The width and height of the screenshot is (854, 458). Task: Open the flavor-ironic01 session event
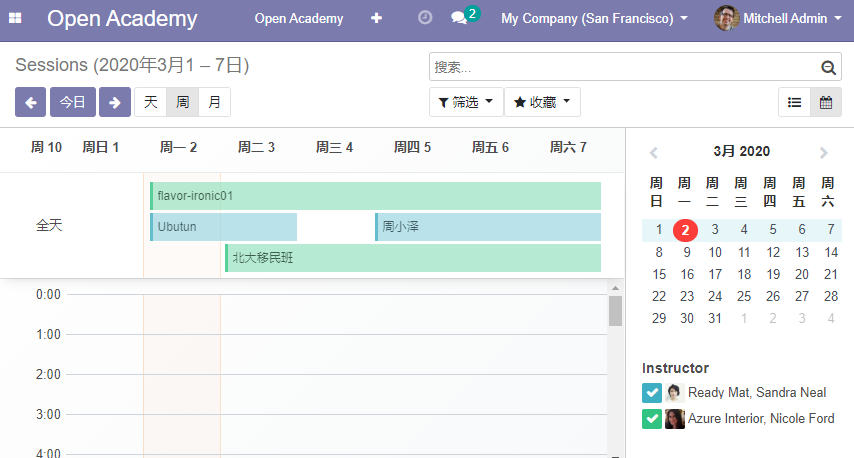375,196
